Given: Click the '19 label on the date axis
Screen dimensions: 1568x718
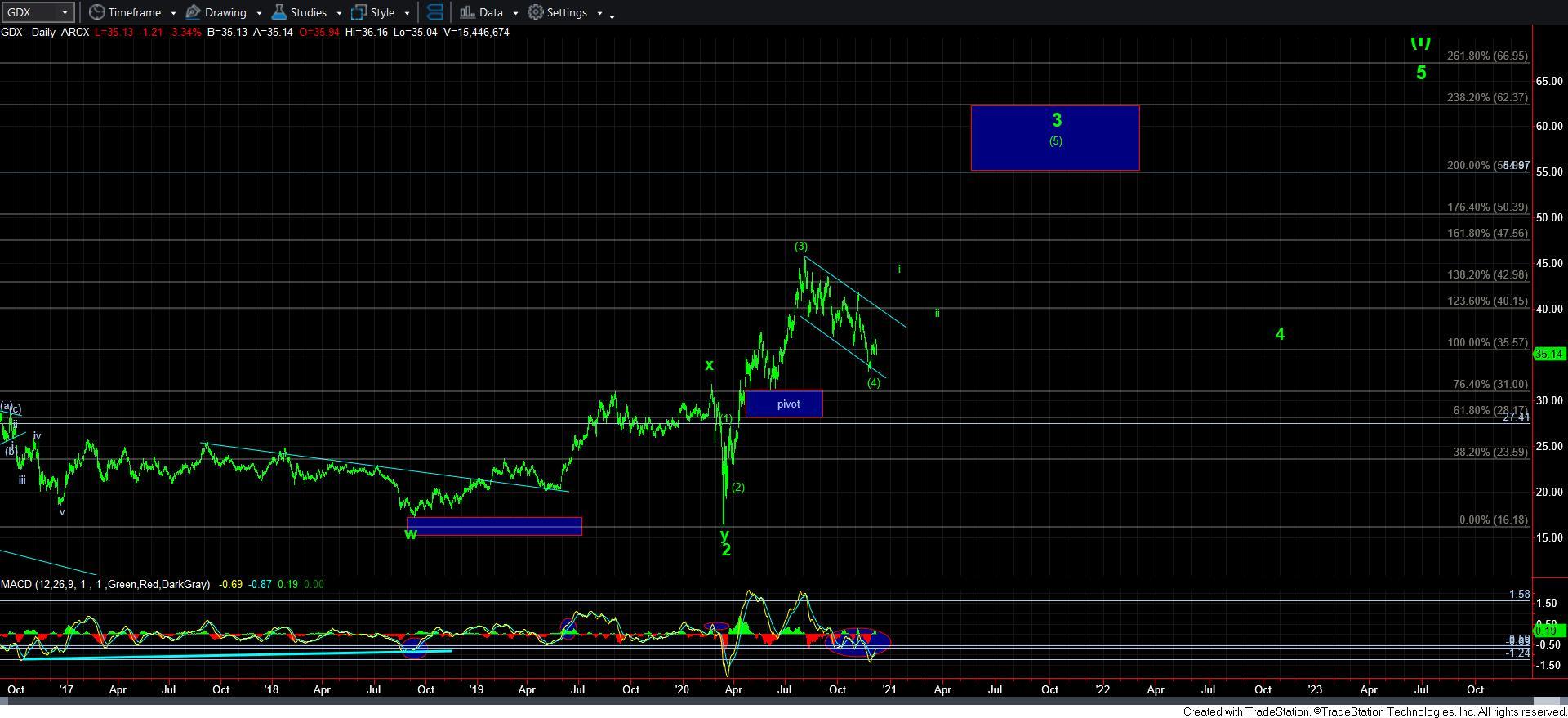Looking at the screenshot, I should pyautogui.click(x=476, y=689).
